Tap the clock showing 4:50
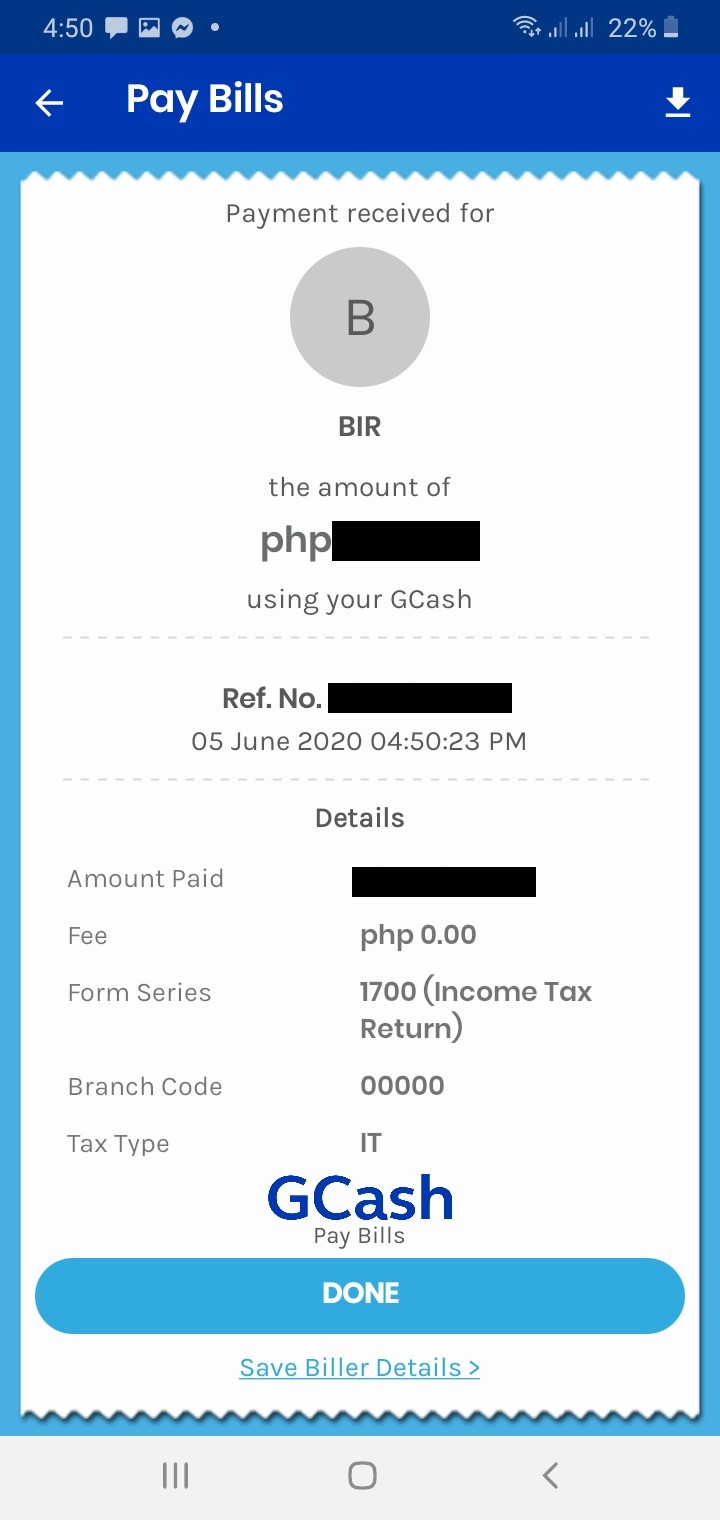 [67, 28]
